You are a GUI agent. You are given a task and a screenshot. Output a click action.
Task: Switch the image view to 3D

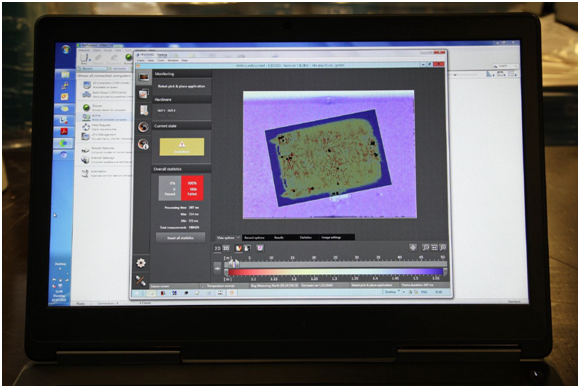tap(226, 249)
